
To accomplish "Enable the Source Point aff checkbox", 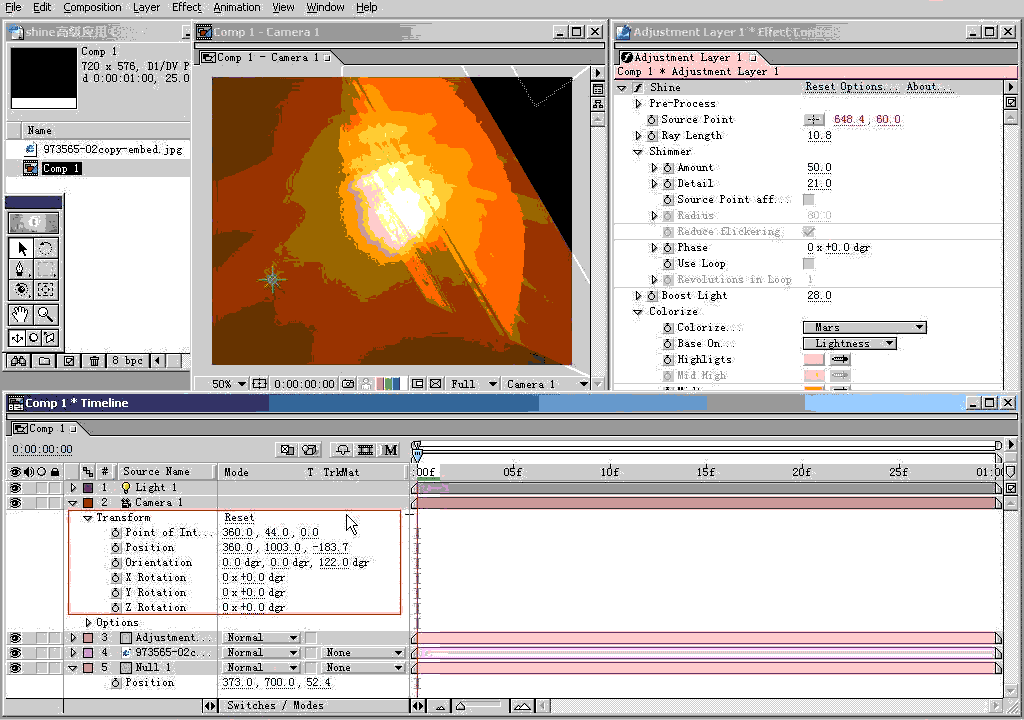I will click(808, 199).
